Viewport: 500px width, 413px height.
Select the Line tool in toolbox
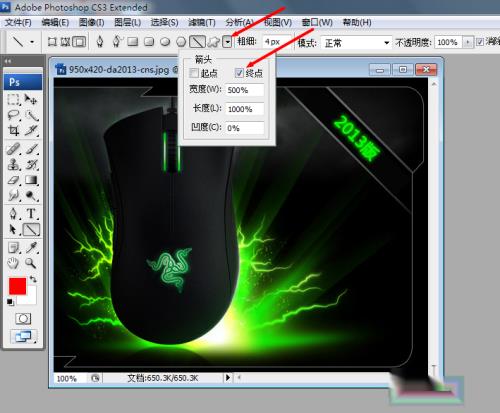click(x=31, y=229)
